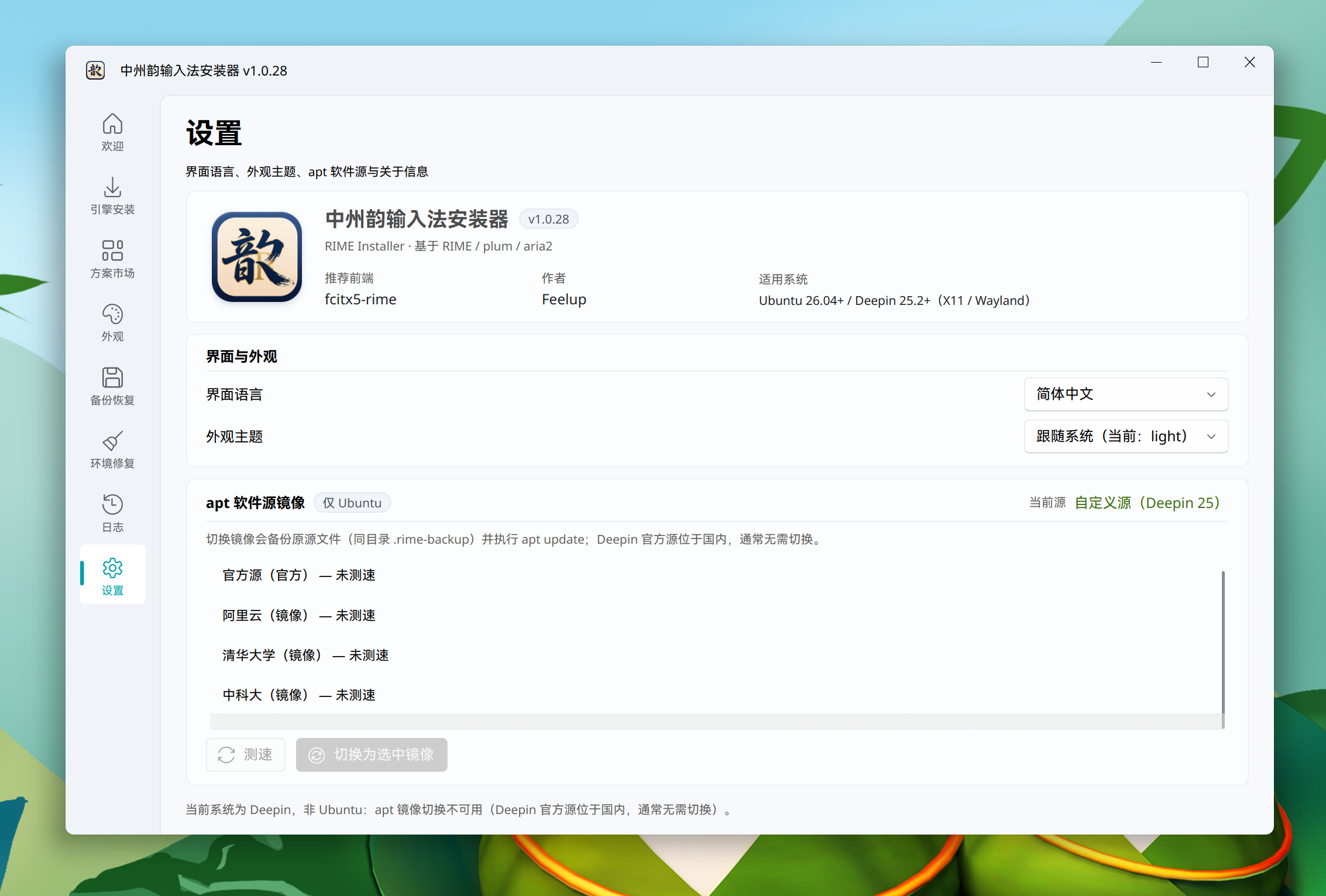1326x896 pixels.
Task: Open the 外观主题 跟随系统 dropdown
Action: pyautogui.click(x=1126, y=437)
